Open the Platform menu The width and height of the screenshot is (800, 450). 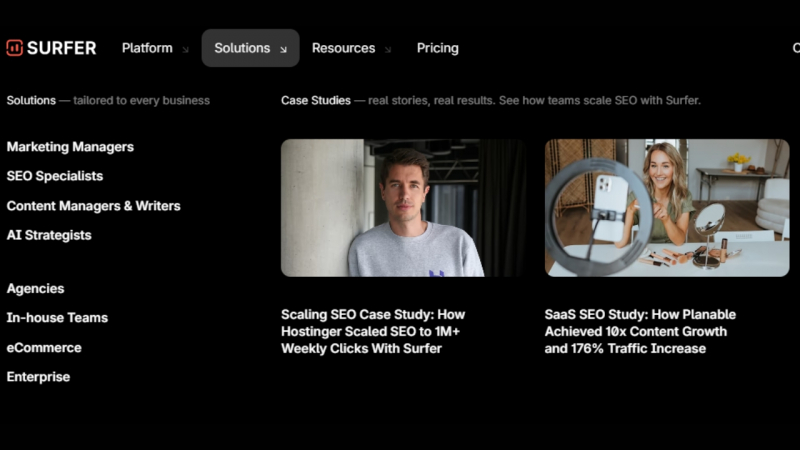click(147, 48)
